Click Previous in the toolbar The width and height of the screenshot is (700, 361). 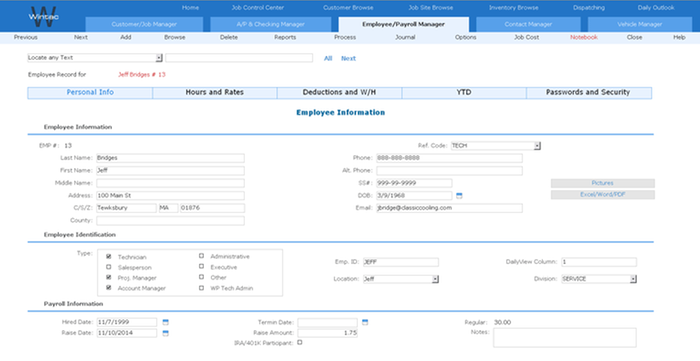coord(25,37)
